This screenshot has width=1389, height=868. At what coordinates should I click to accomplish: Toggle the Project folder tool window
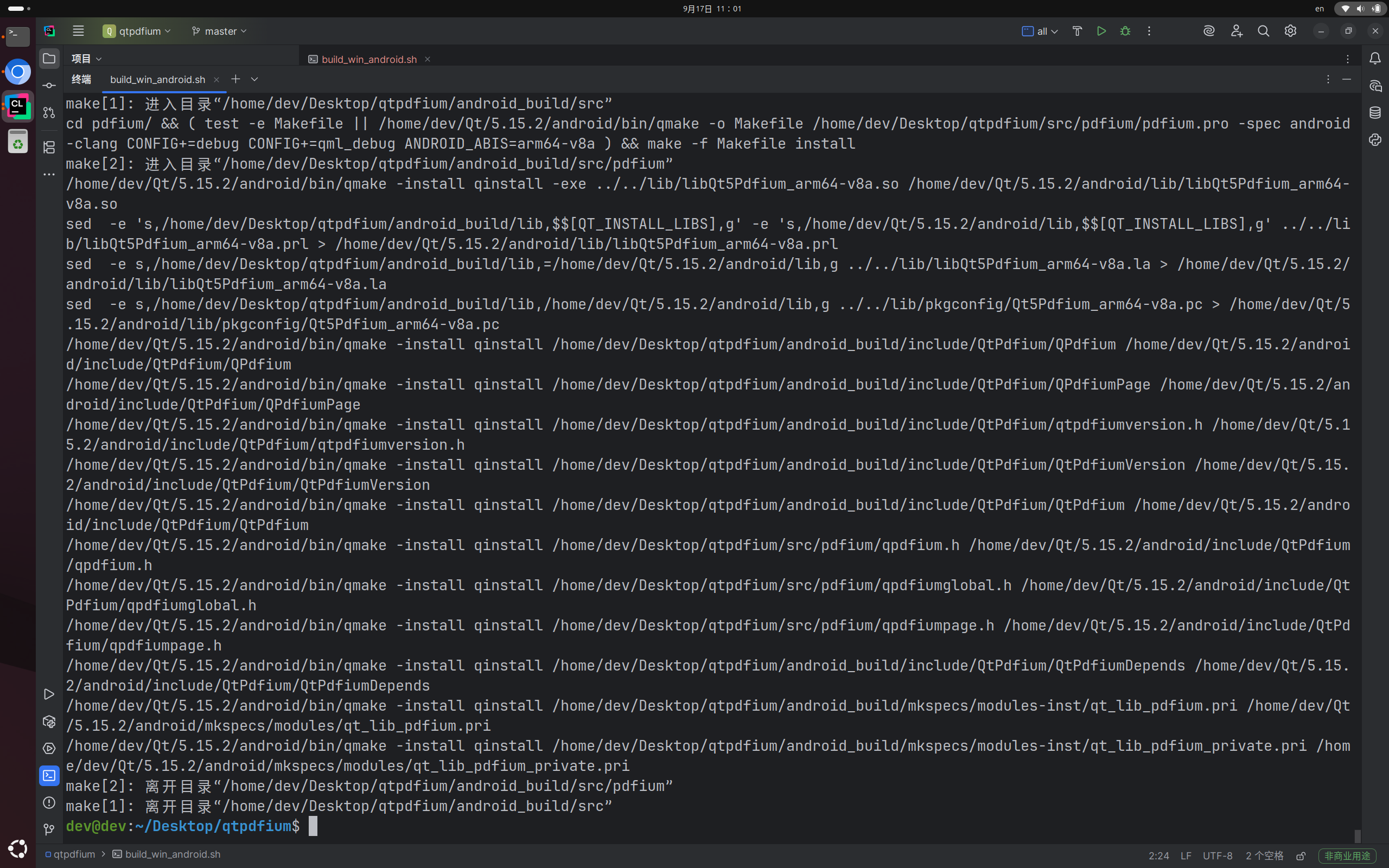49,59
